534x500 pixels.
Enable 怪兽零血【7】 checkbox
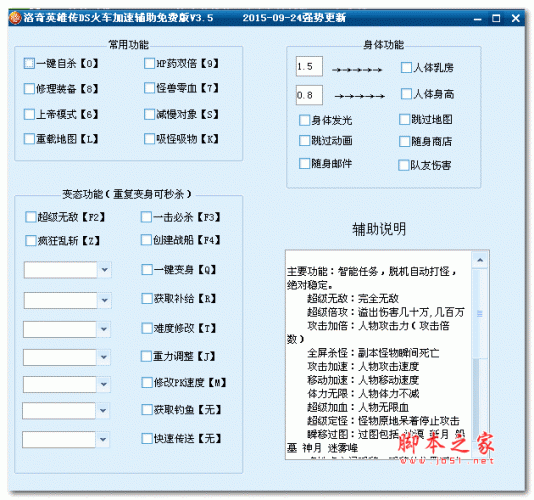coord(149,88)
